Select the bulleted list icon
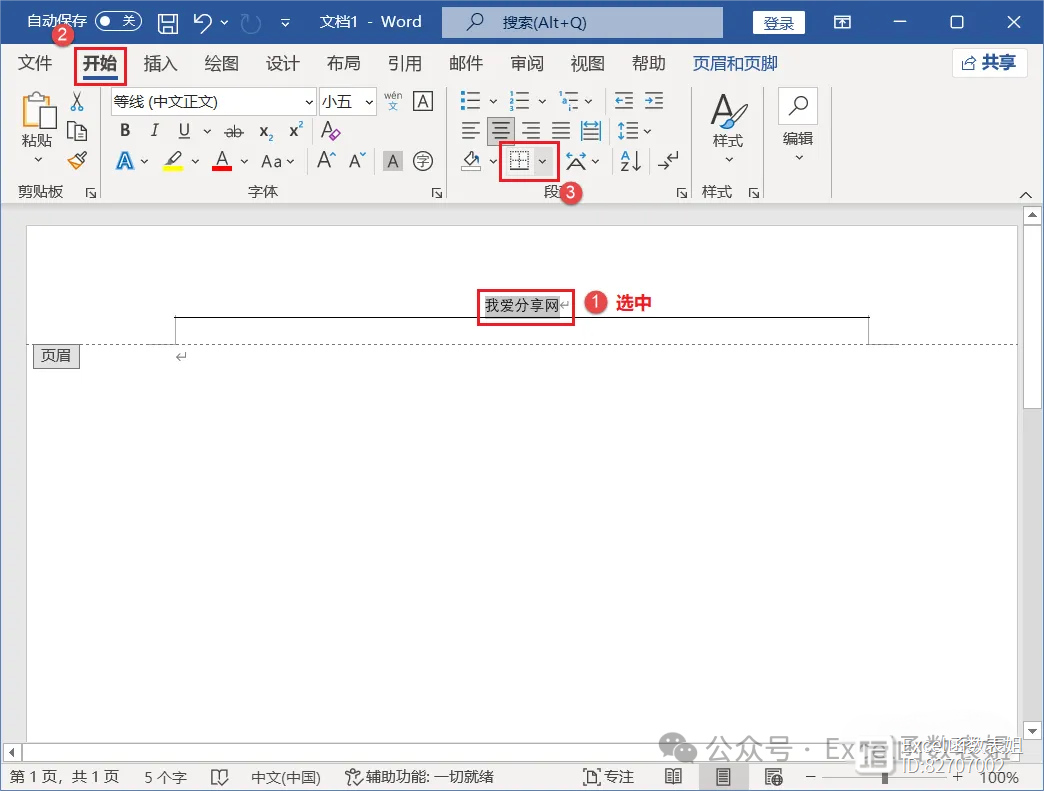The height and width of the screenshot is (791, 1044). tap(470, 101)
